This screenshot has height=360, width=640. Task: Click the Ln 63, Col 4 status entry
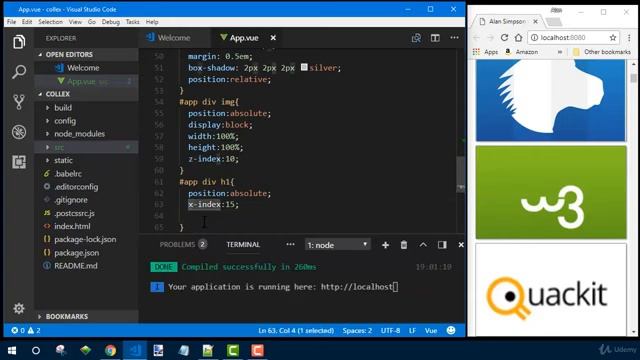click(x=296, y=330)
